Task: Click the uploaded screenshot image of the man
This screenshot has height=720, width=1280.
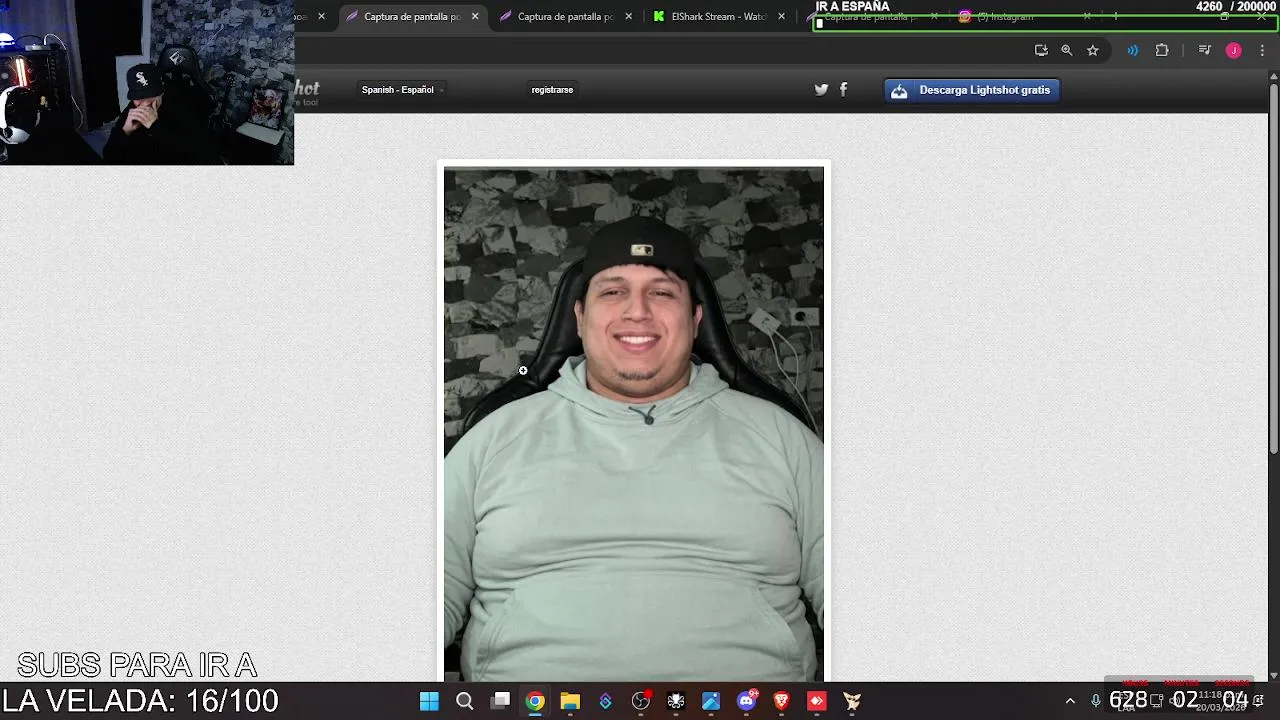Action: click(x=634, y=424)
